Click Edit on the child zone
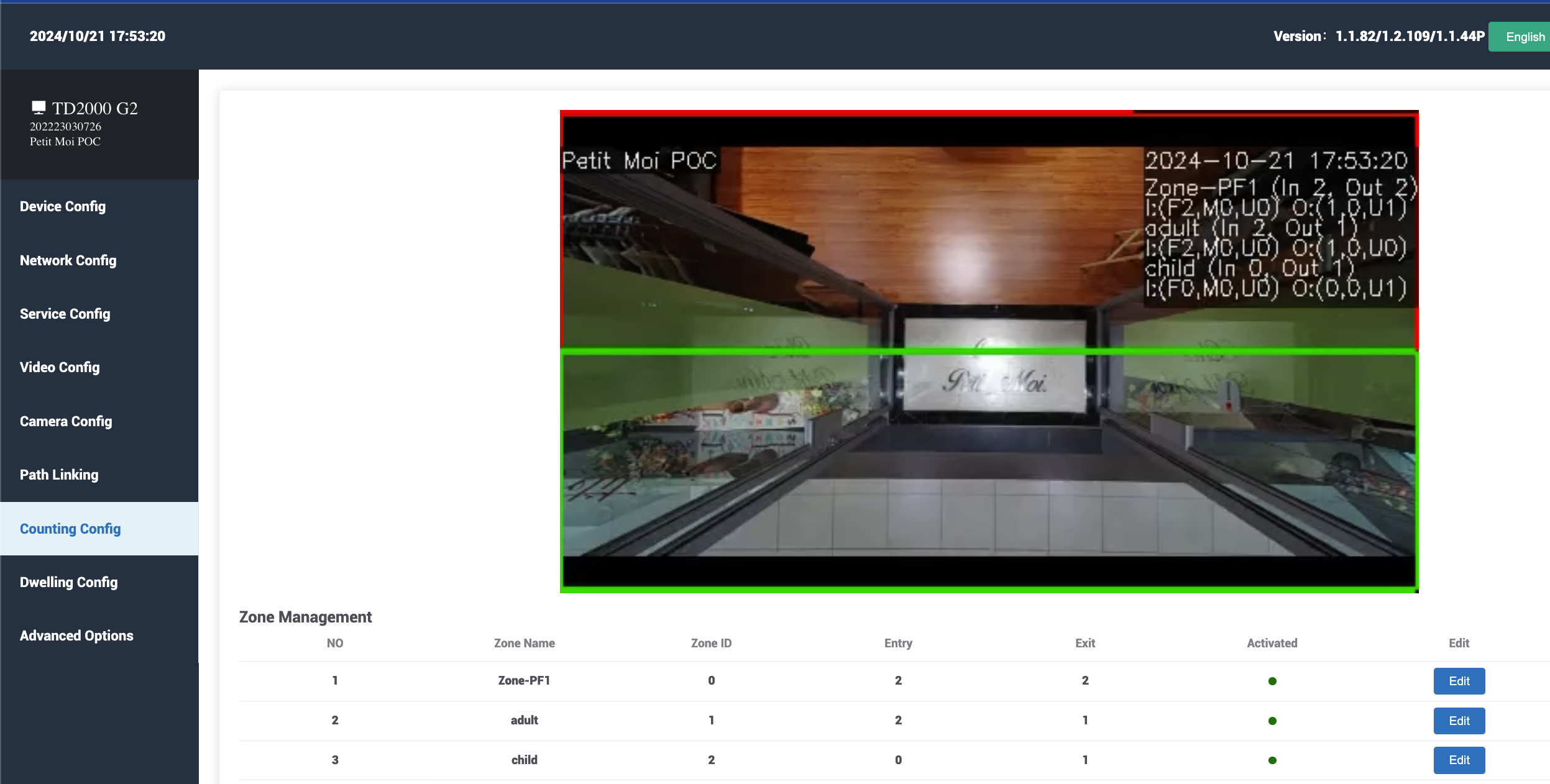This screenshot has width=1550, height=784. [1459, 760]
